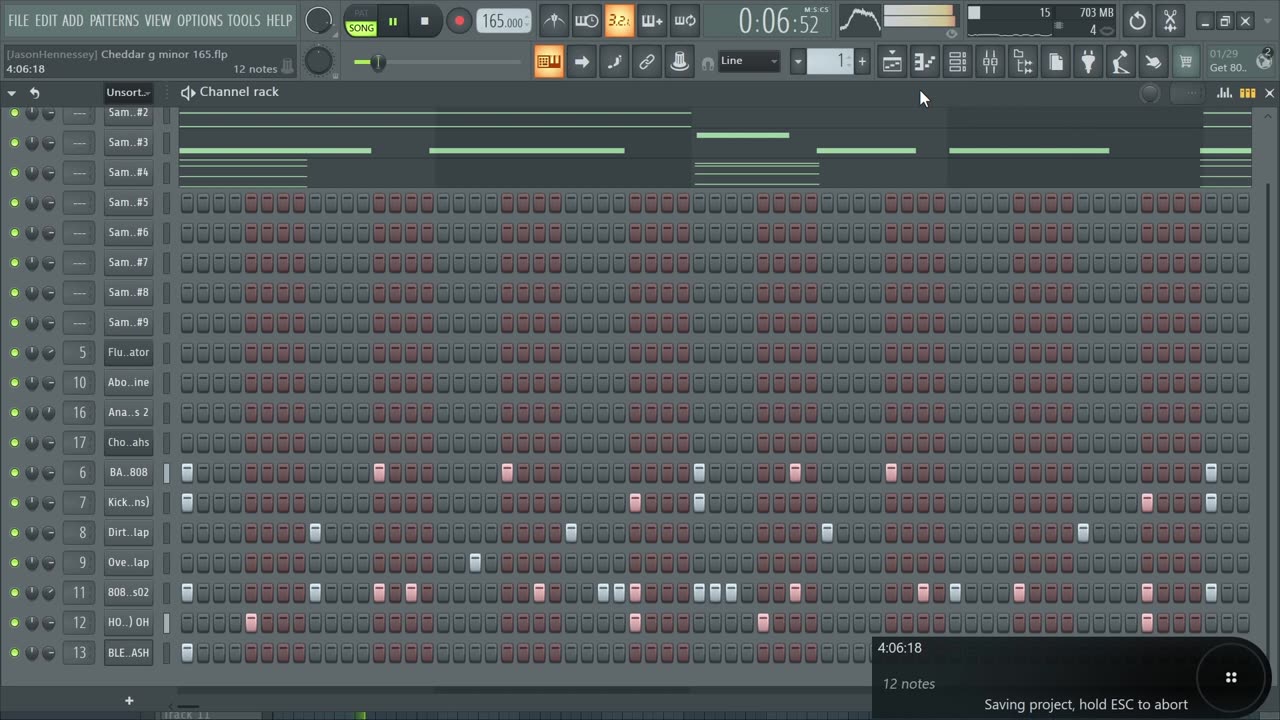The image size is (1280, 720).
Task: Mute the Sam..#5 channel
Action: (14, 202)
